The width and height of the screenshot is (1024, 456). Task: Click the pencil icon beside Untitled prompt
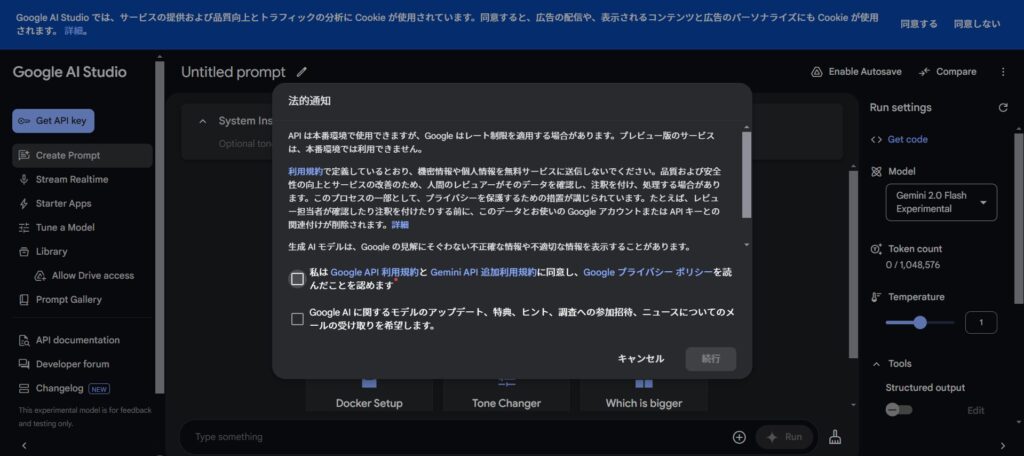pyautogui.click(x=301, y=72)
